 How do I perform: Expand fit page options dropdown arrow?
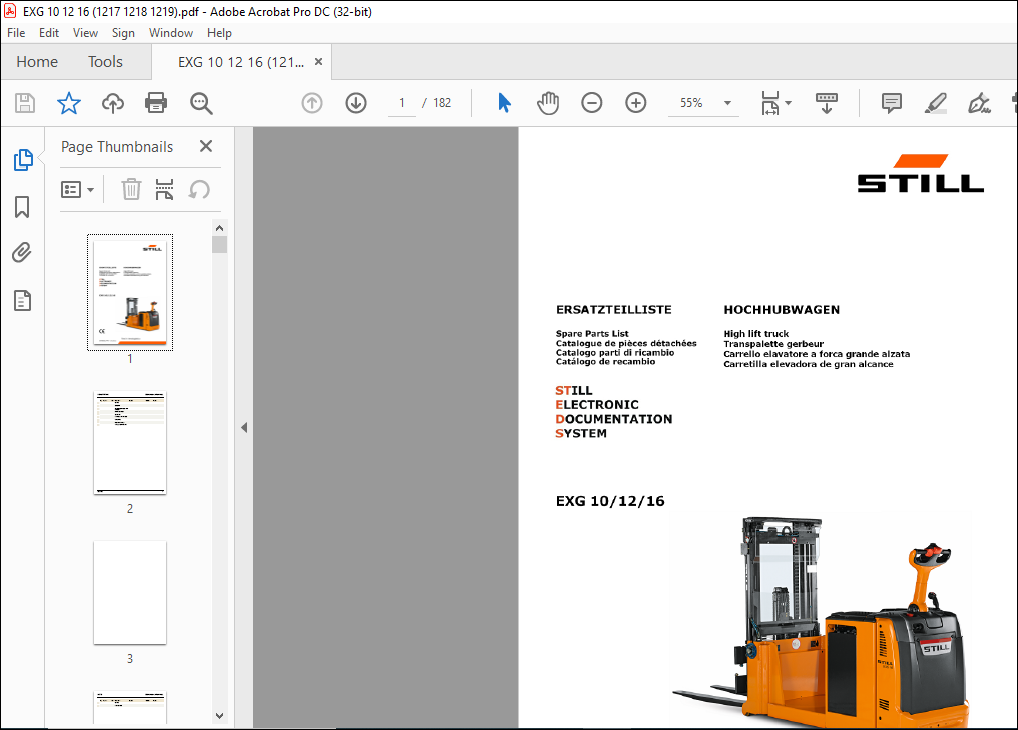coord(788,103)
